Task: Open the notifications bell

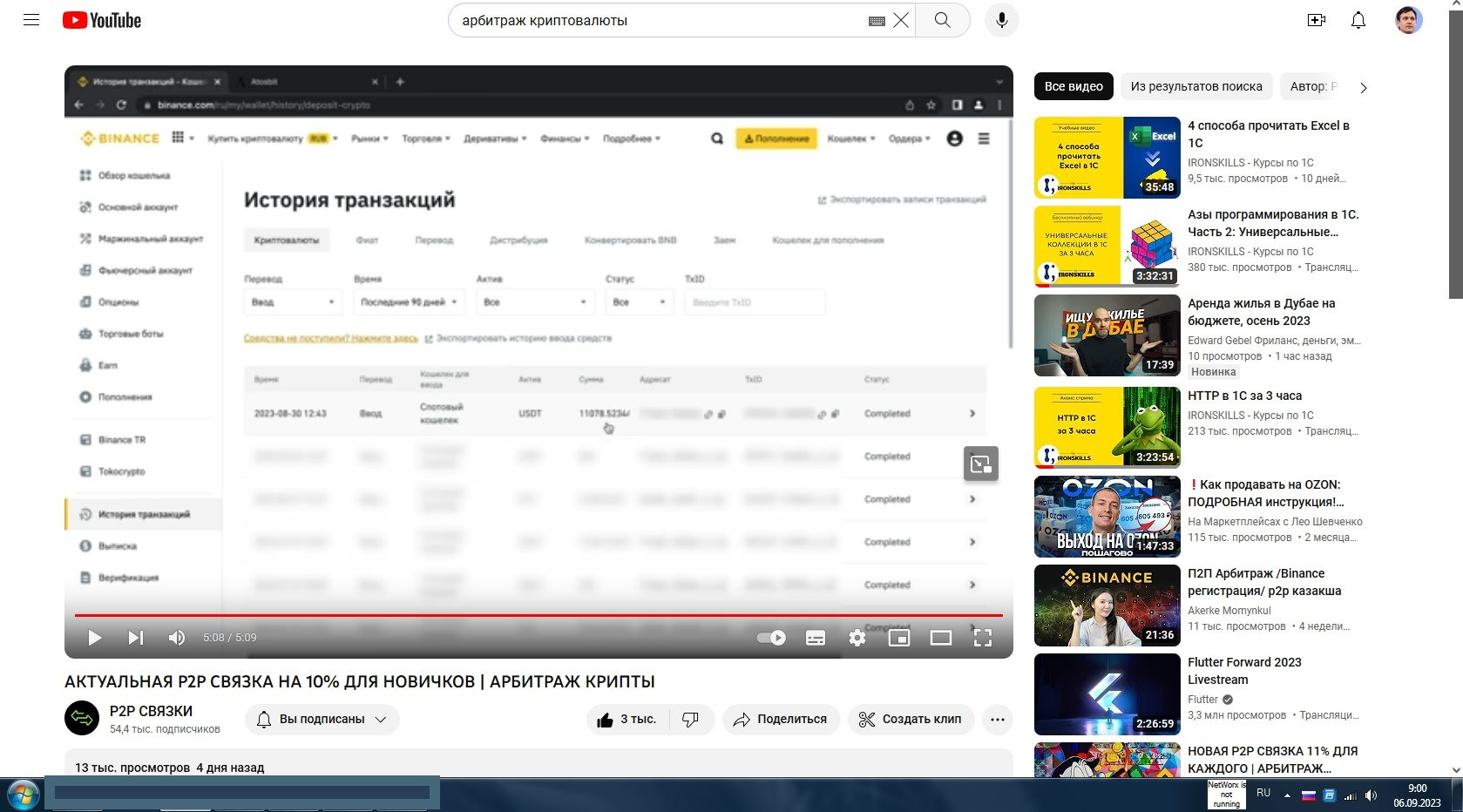Action: tap(1358, 20)
